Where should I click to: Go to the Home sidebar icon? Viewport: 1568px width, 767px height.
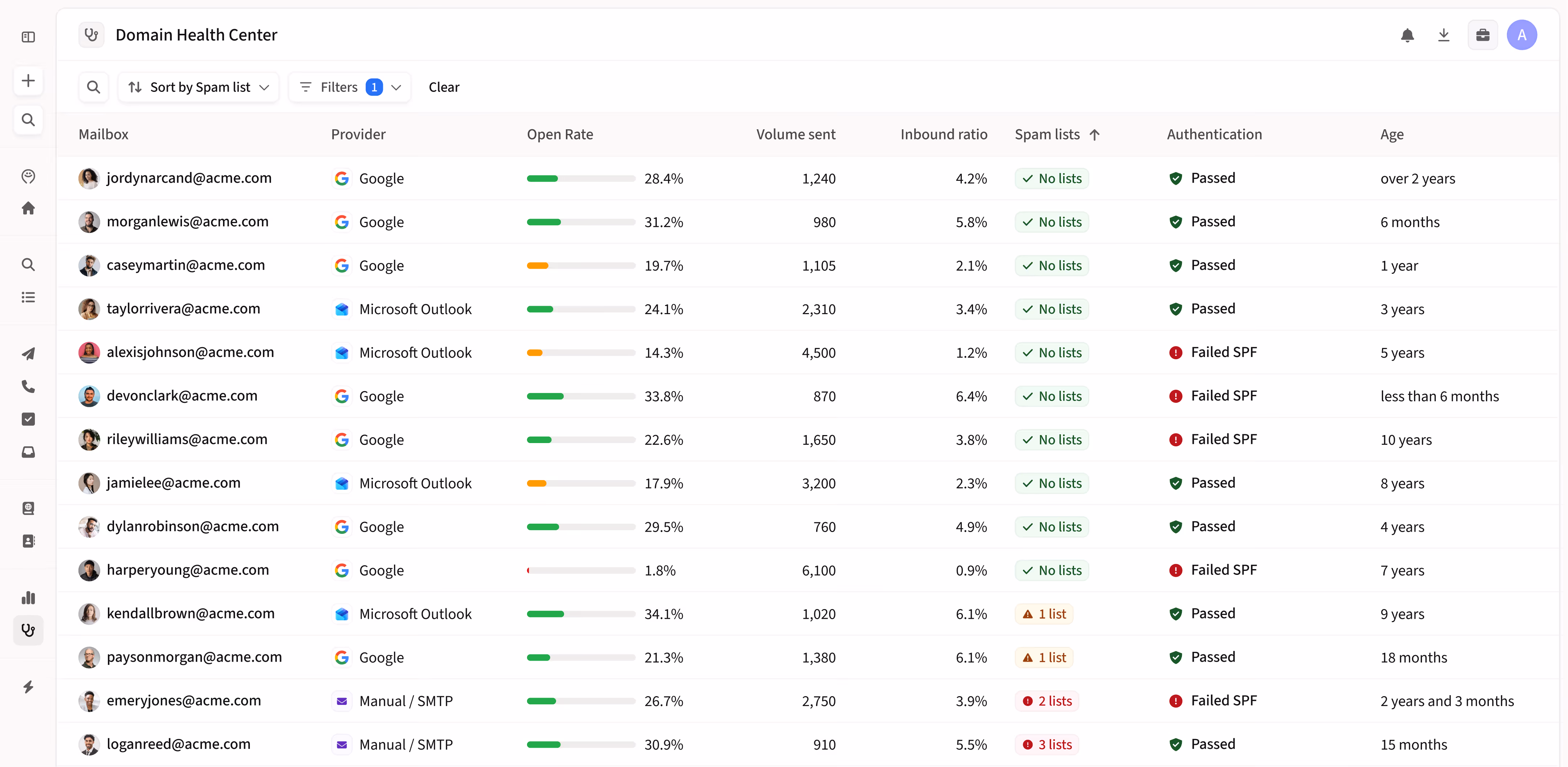click(28, 208)
